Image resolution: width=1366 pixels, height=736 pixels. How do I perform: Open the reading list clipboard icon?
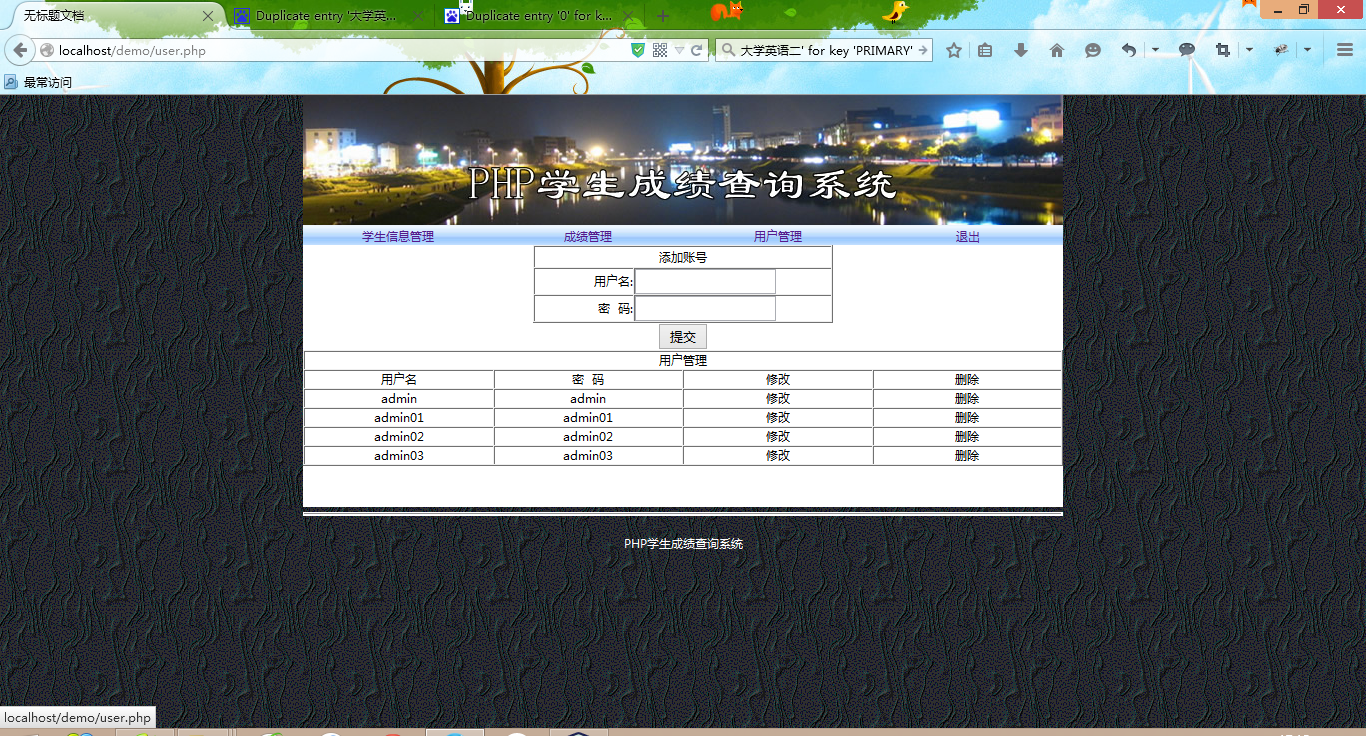pyautogui.click(x=984, y=49)
